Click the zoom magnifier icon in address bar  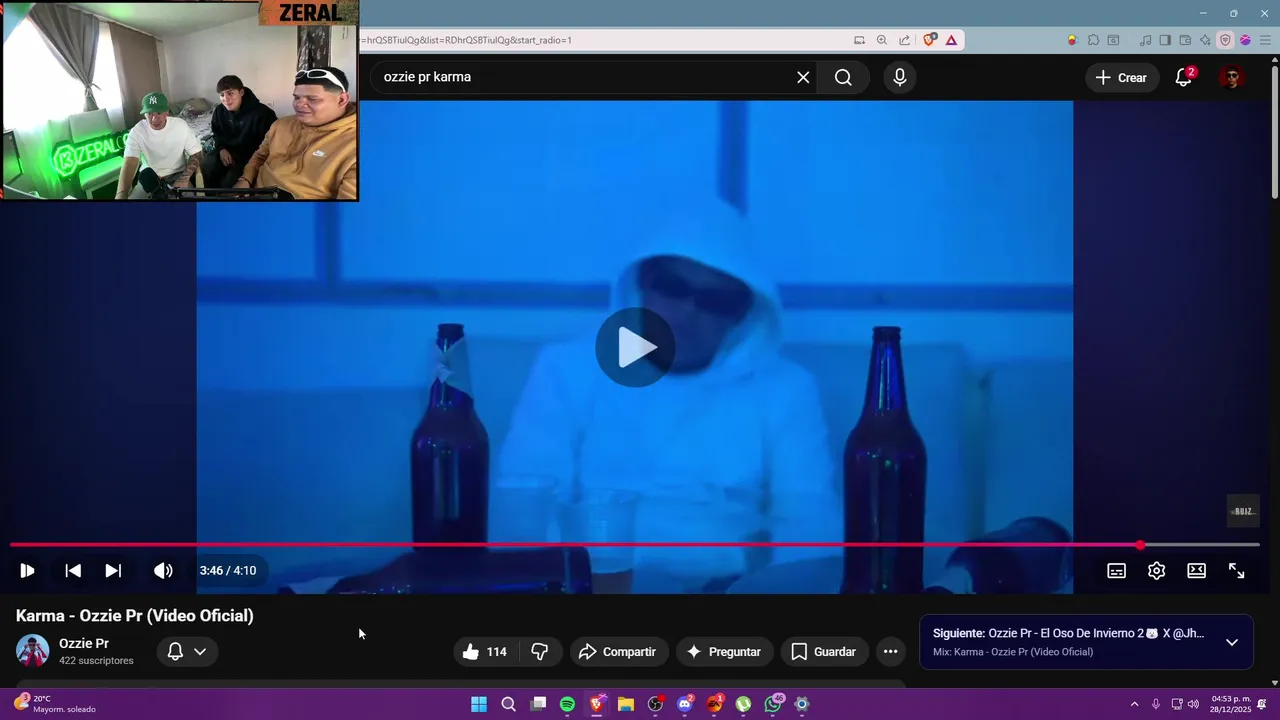tap(882, 40)
